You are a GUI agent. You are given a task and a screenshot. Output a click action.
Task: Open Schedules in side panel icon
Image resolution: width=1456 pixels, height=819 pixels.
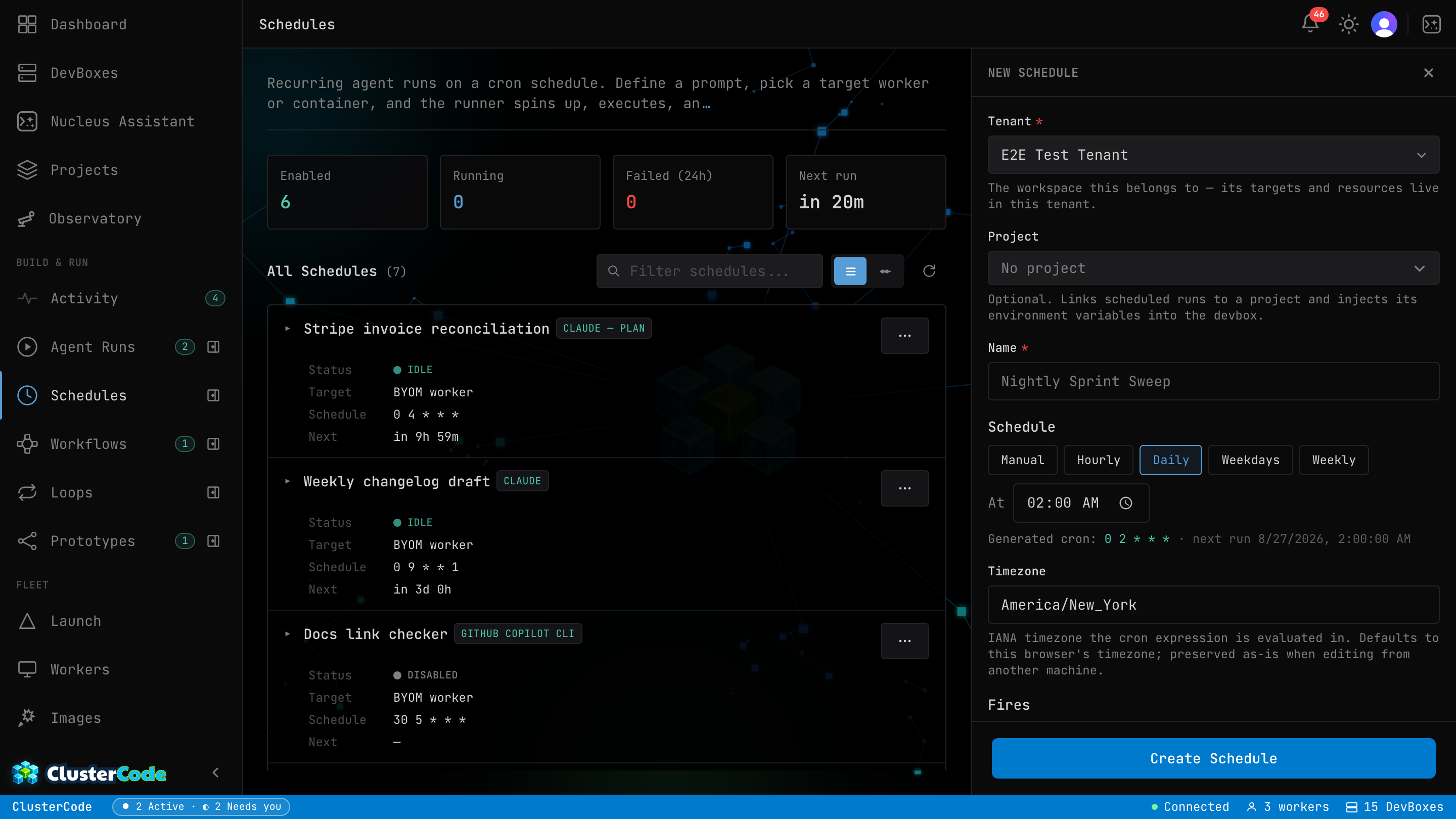coord(213,395)
